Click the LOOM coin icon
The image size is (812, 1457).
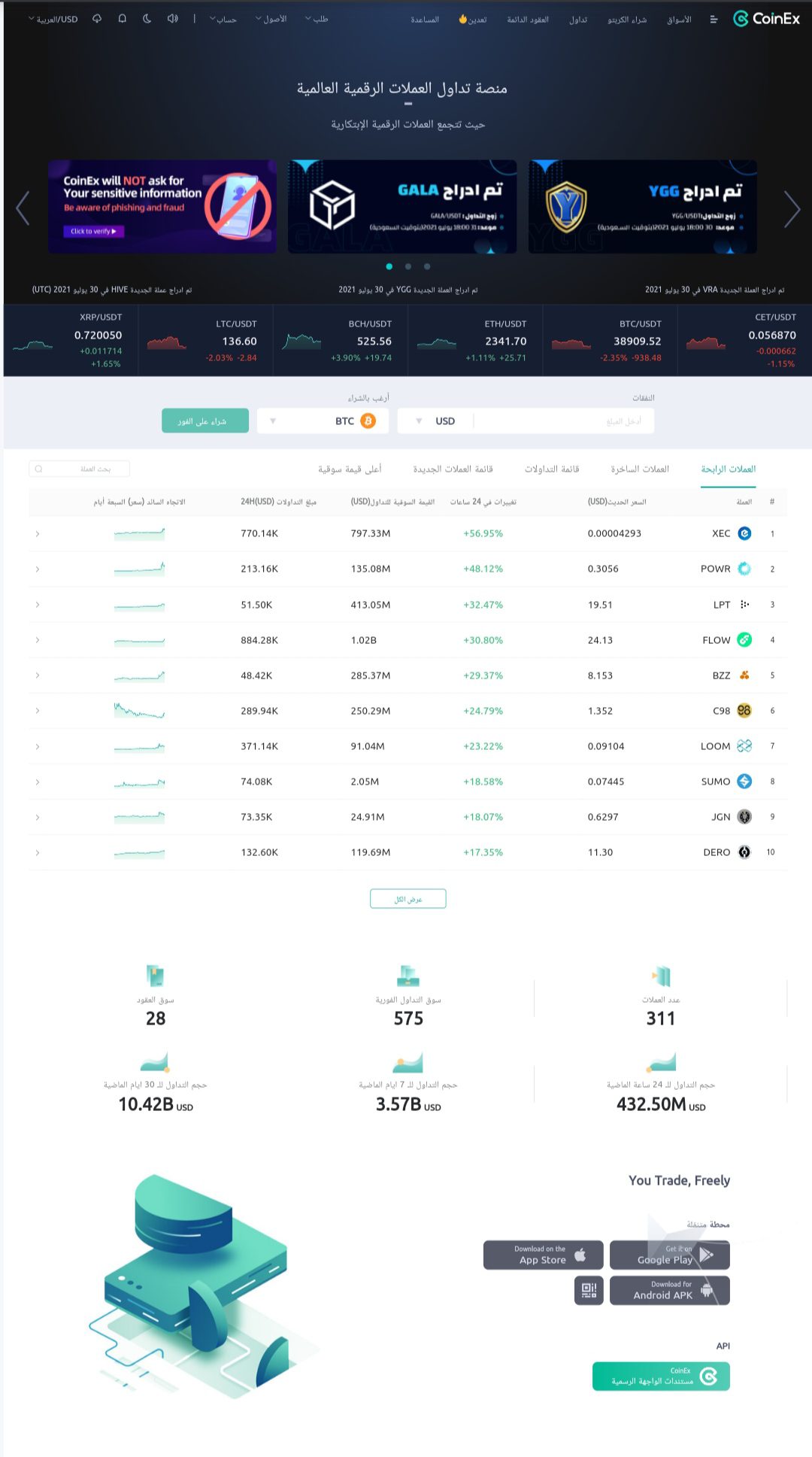tap(744, 746)
